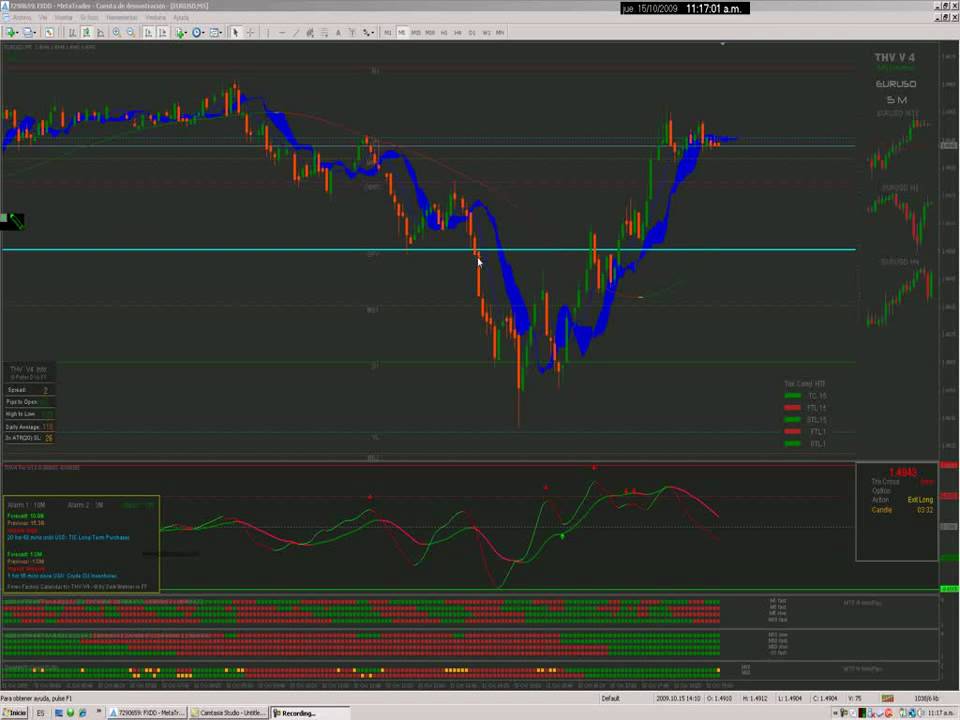
Task: Toggle chart auto scroll
Action: tap(148, 32)
